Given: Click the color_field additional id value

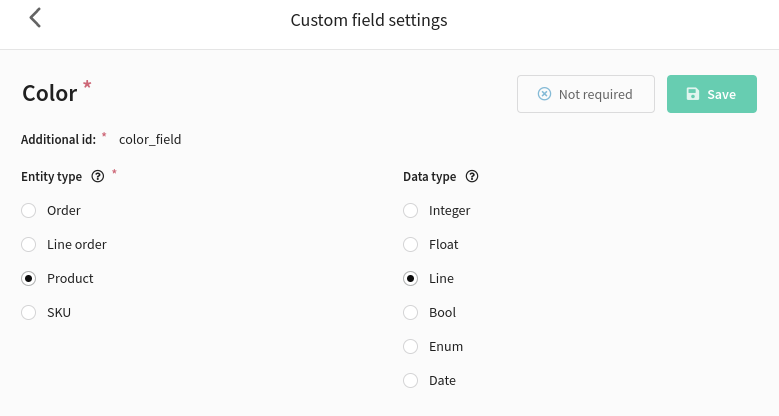Looking at the screenshot, I should (x=150, y=140).
